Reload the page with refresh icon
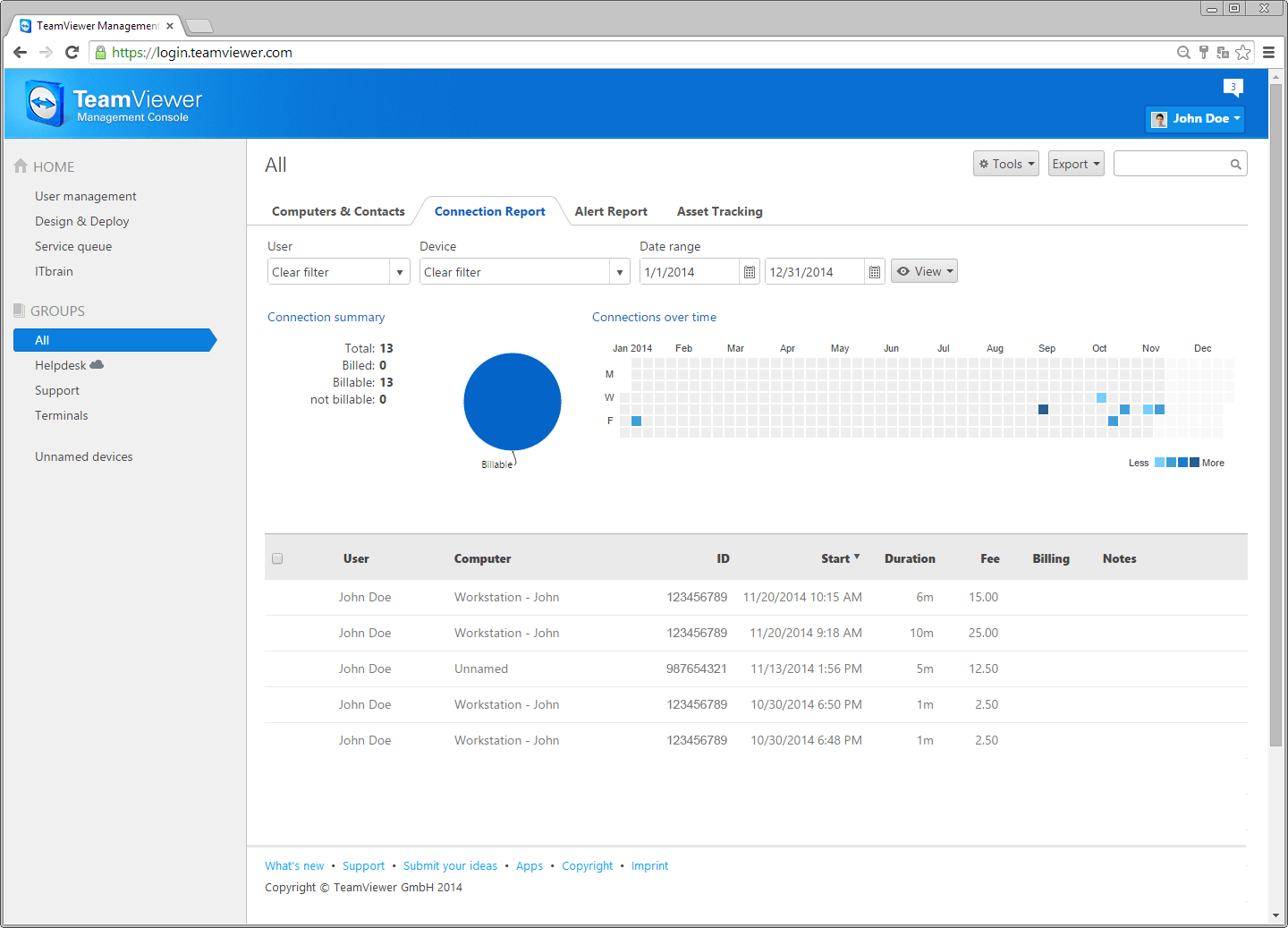 72,53
